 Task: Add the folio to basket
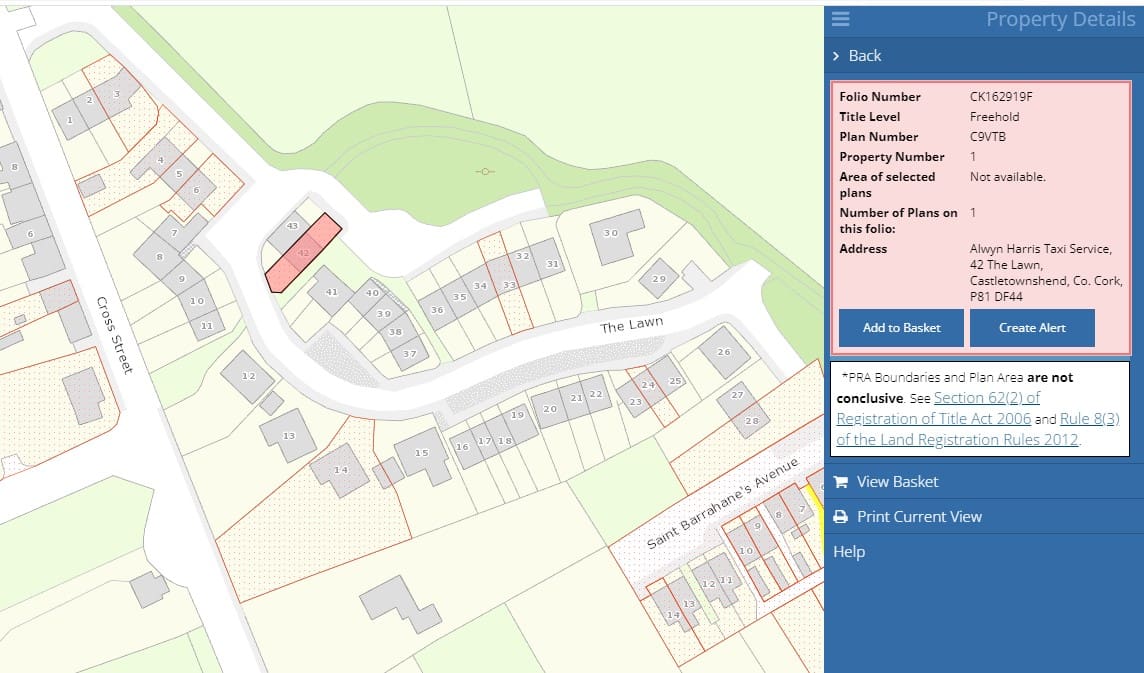coord(901,328)
